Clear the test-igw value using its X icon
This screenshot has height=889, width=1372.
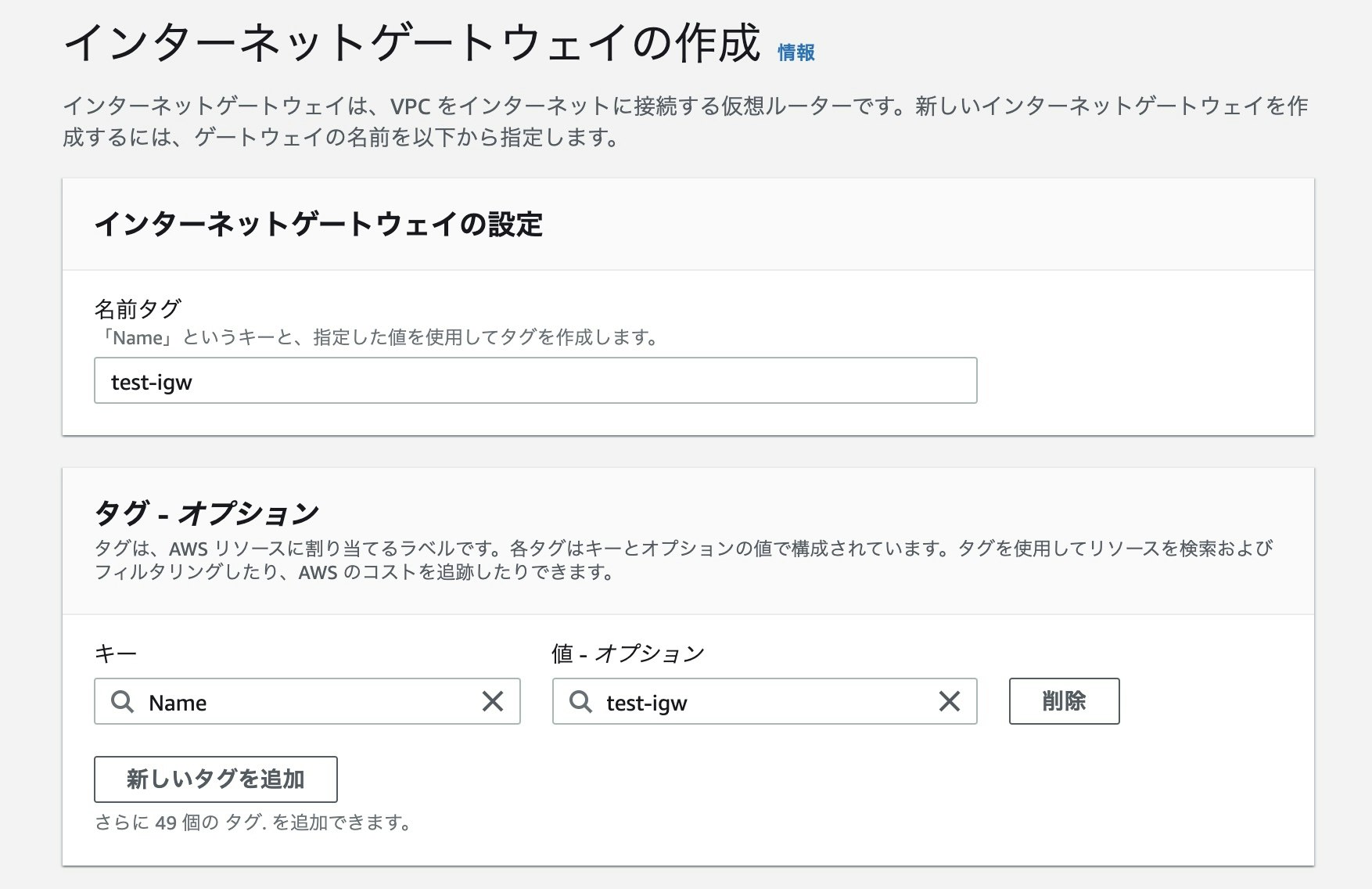949,702
